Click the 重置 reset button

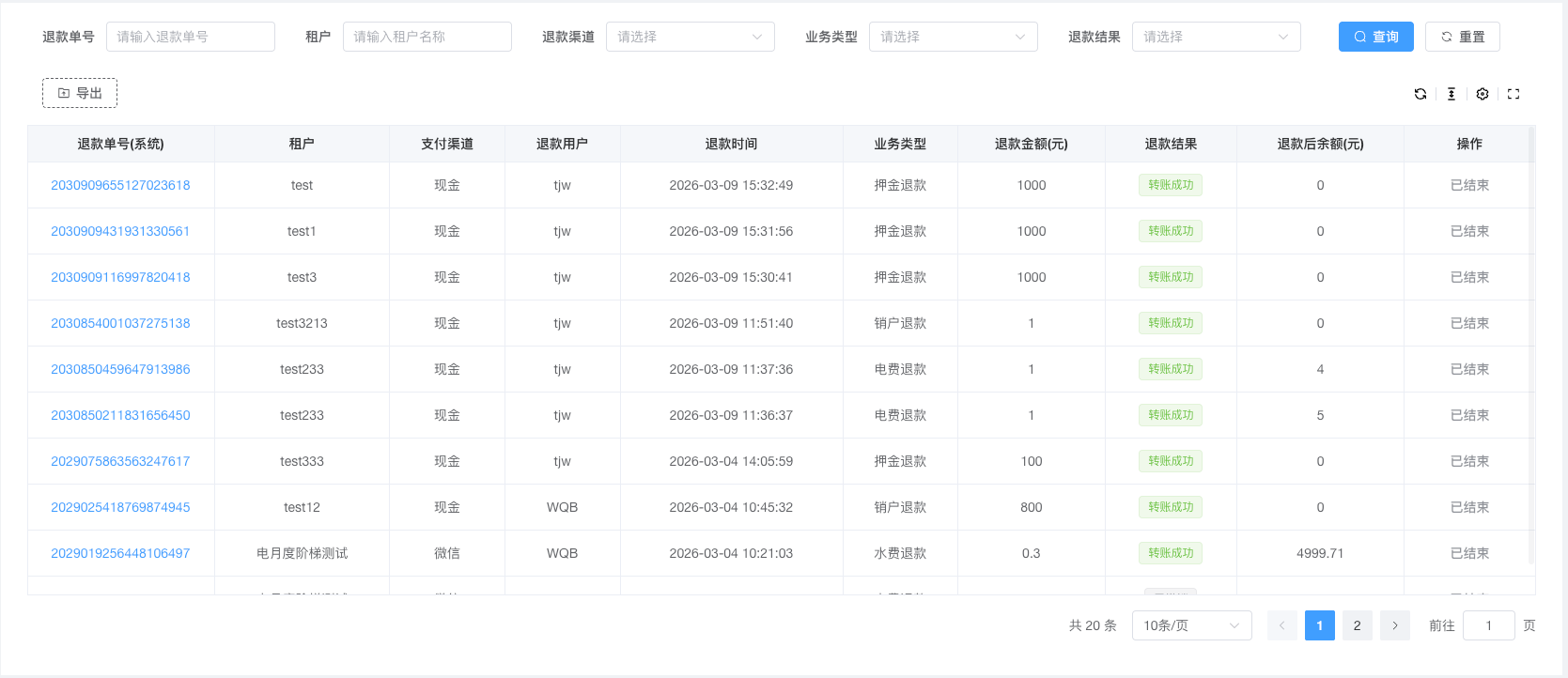click(1463, 37)
